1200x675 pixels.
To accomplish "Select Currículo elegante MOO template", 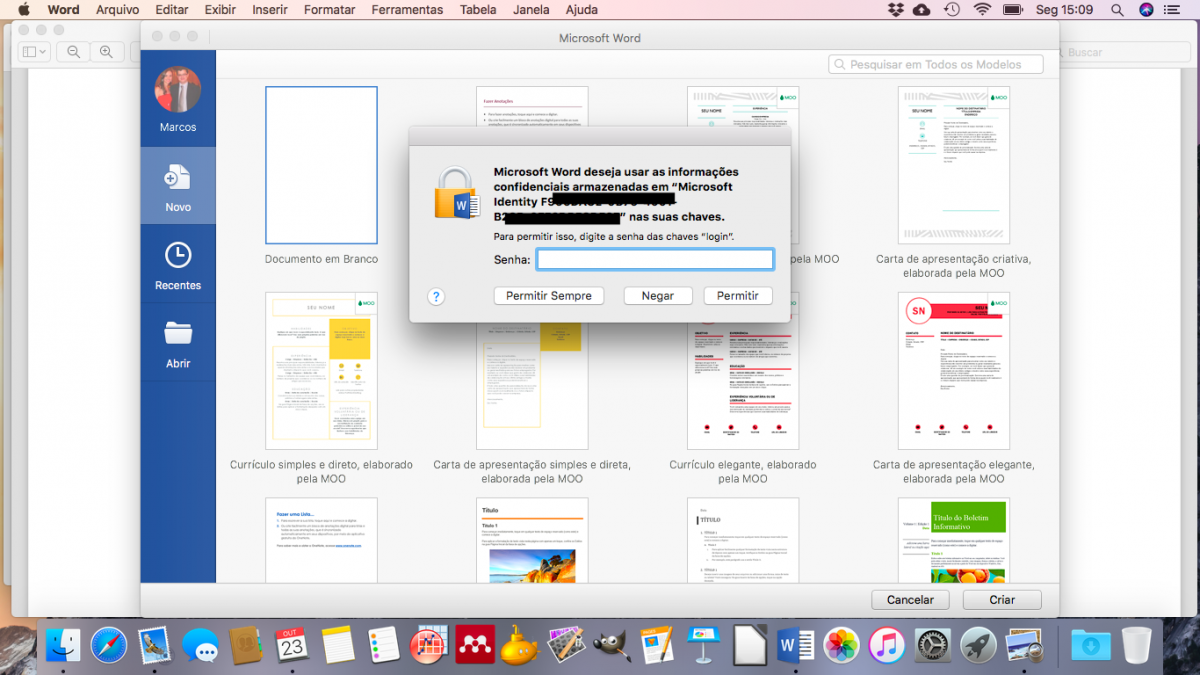I will click(x=743, y=370).
